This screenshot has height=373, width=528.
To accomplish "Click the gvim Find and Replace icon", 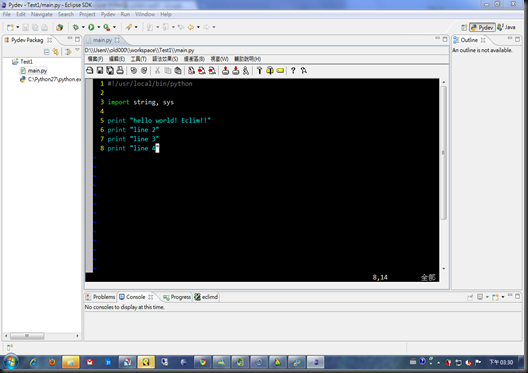I will click(191, 70).
